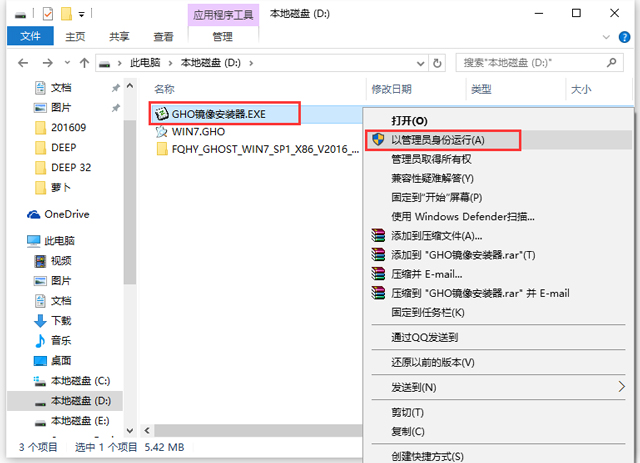This screenshot has height=463, width=640.
Task: Click the up directory arrow button
Action: pos(84,62)
